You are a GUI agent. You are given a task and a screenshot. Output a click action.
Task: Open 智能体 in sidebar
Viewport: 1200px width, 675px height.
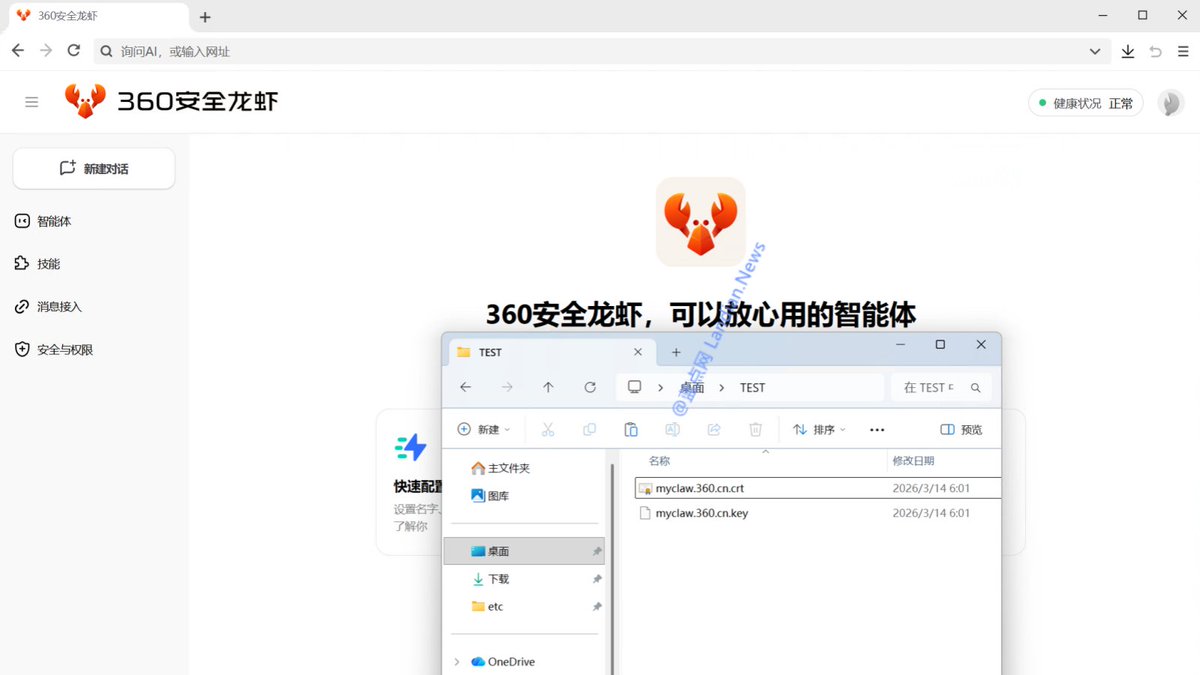pyautogui.click(x=43, y=221)
